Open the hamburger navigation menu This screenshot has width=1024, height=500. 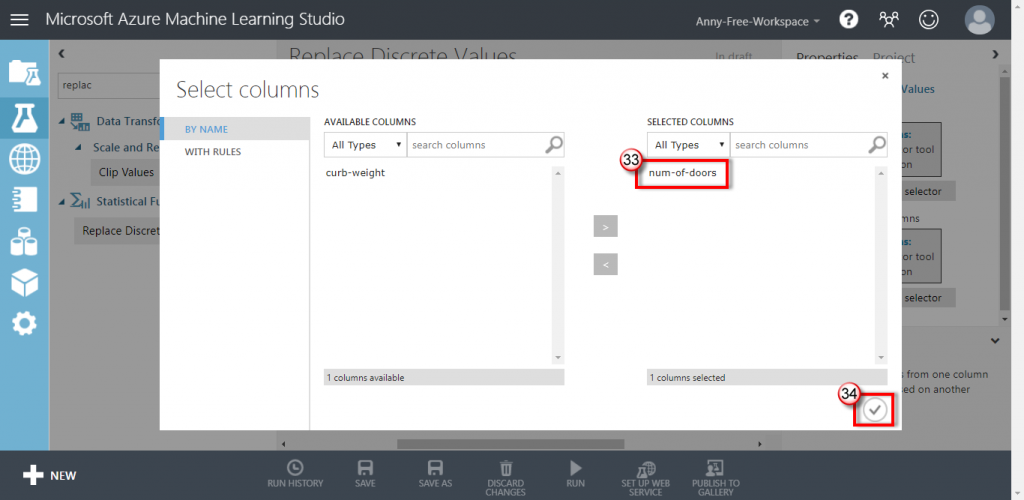click(x=20, y=20)
